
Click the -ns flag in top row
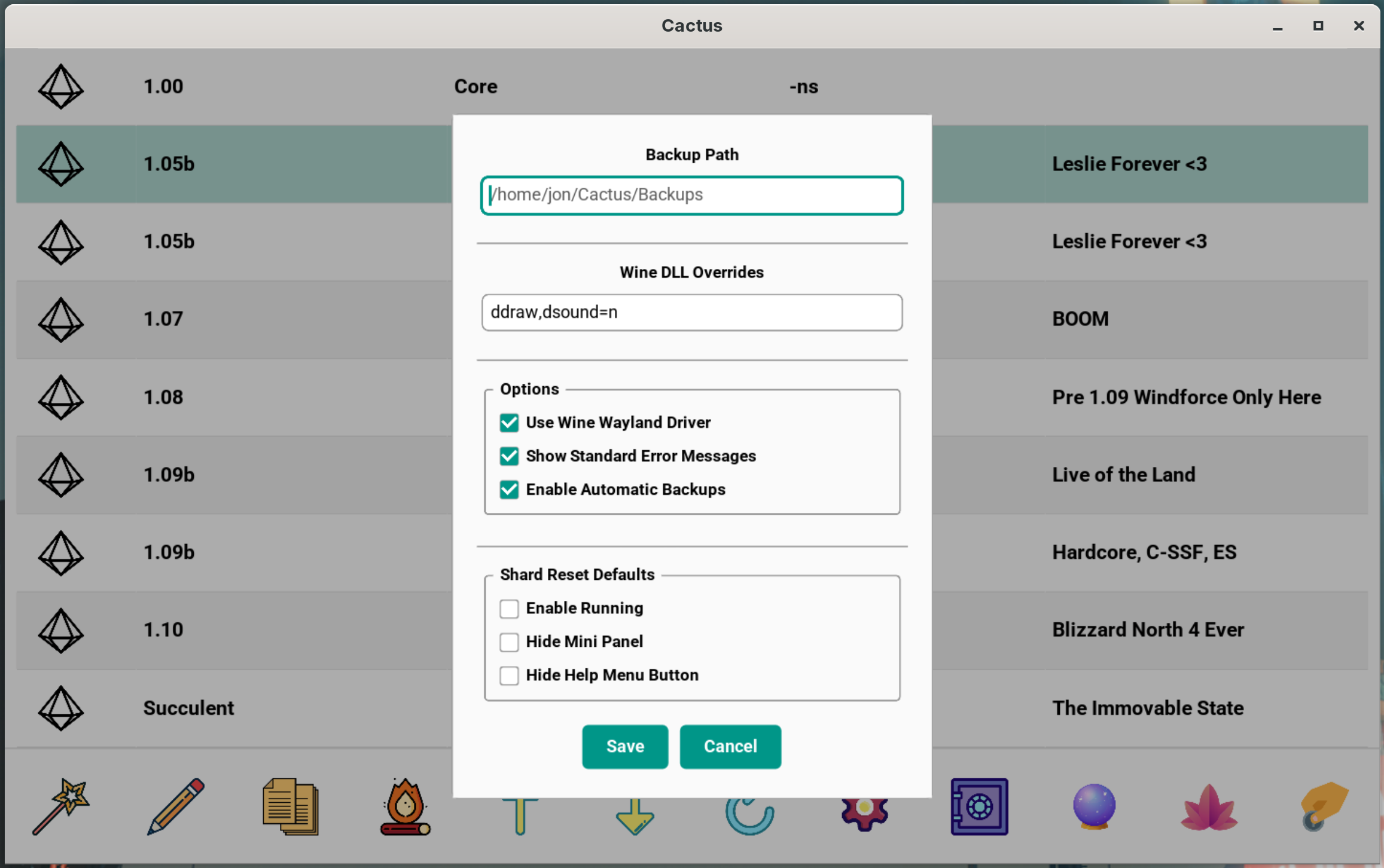[803, 87]
